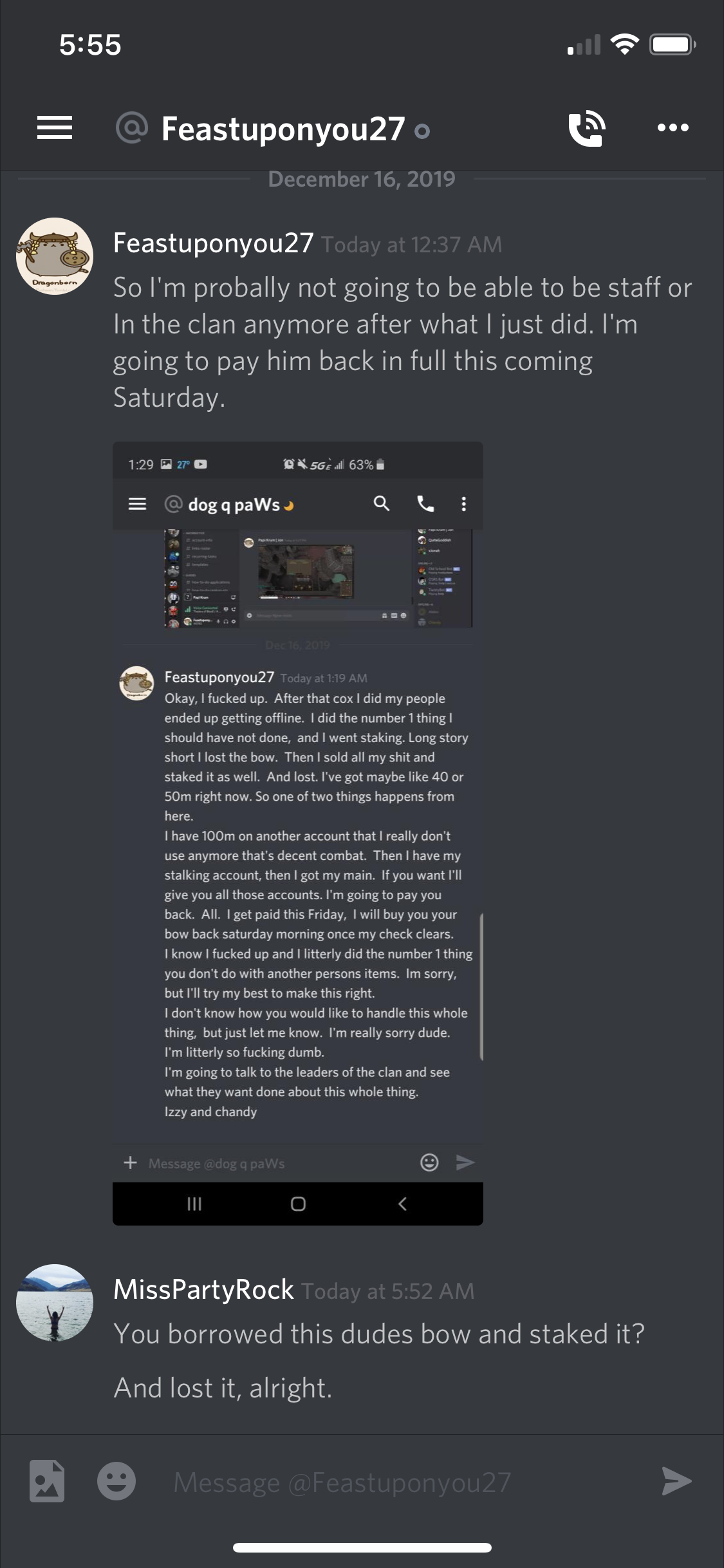Tap the offline status dot in header
The width and height of the screenshot is (724, 1568).
click(x=422, y=132)
